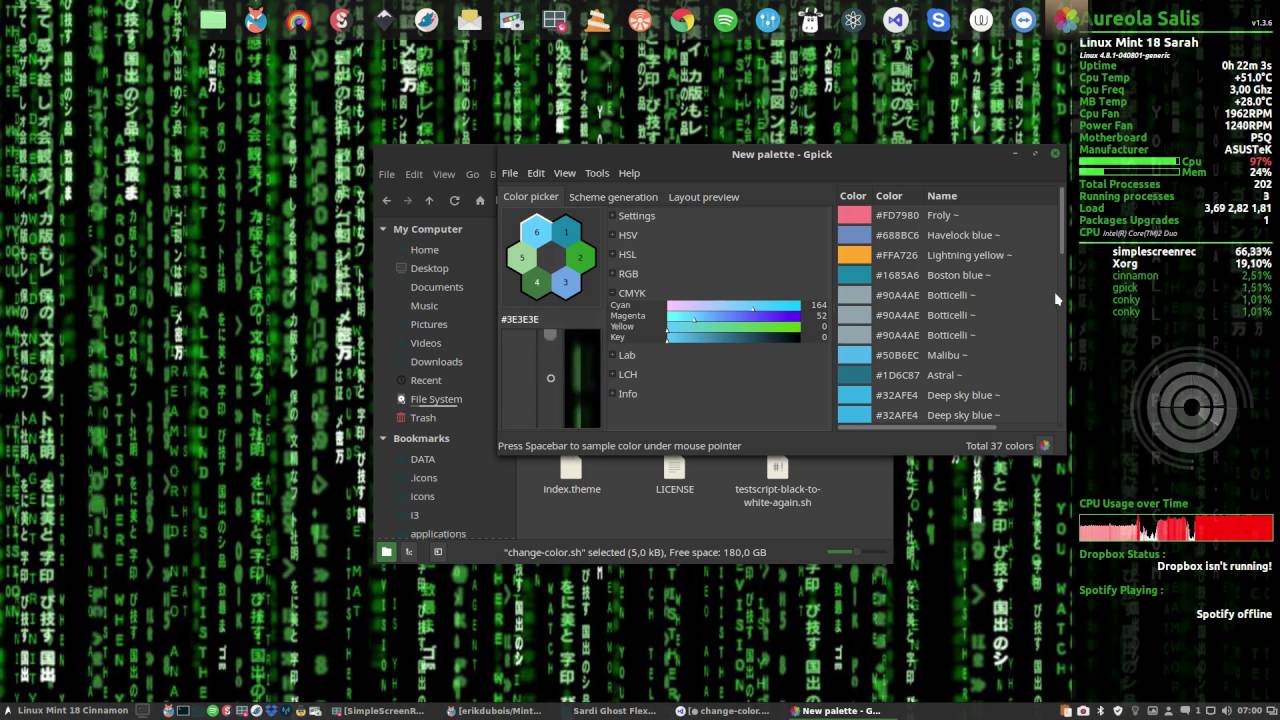The image size is (1280, 720).
Task: Select the index.theme file
Action: 571,475
